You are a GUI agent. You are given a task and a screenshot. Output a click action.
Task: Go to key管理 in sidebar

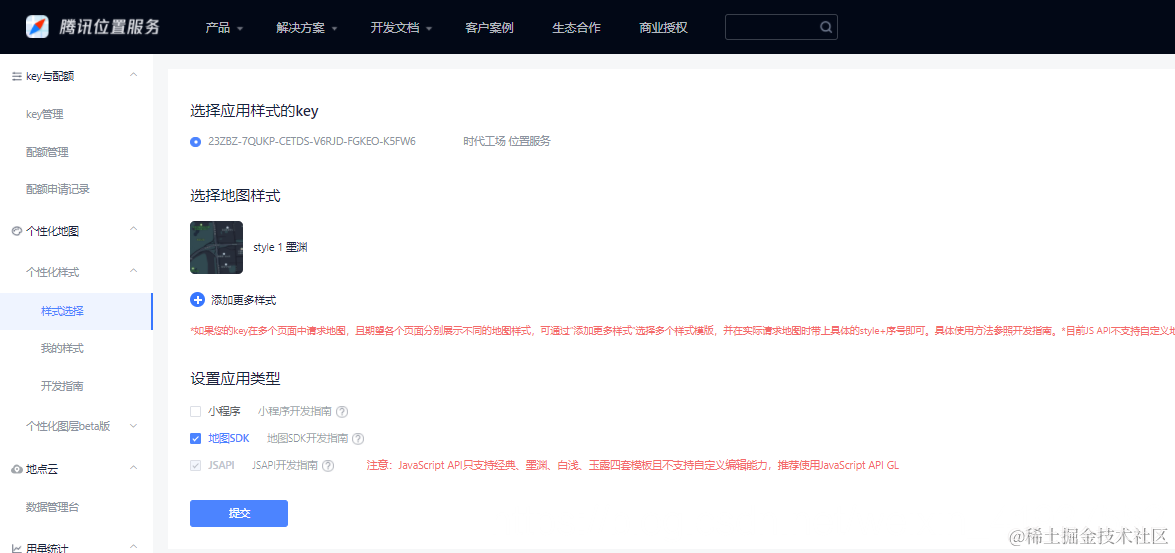45,115
